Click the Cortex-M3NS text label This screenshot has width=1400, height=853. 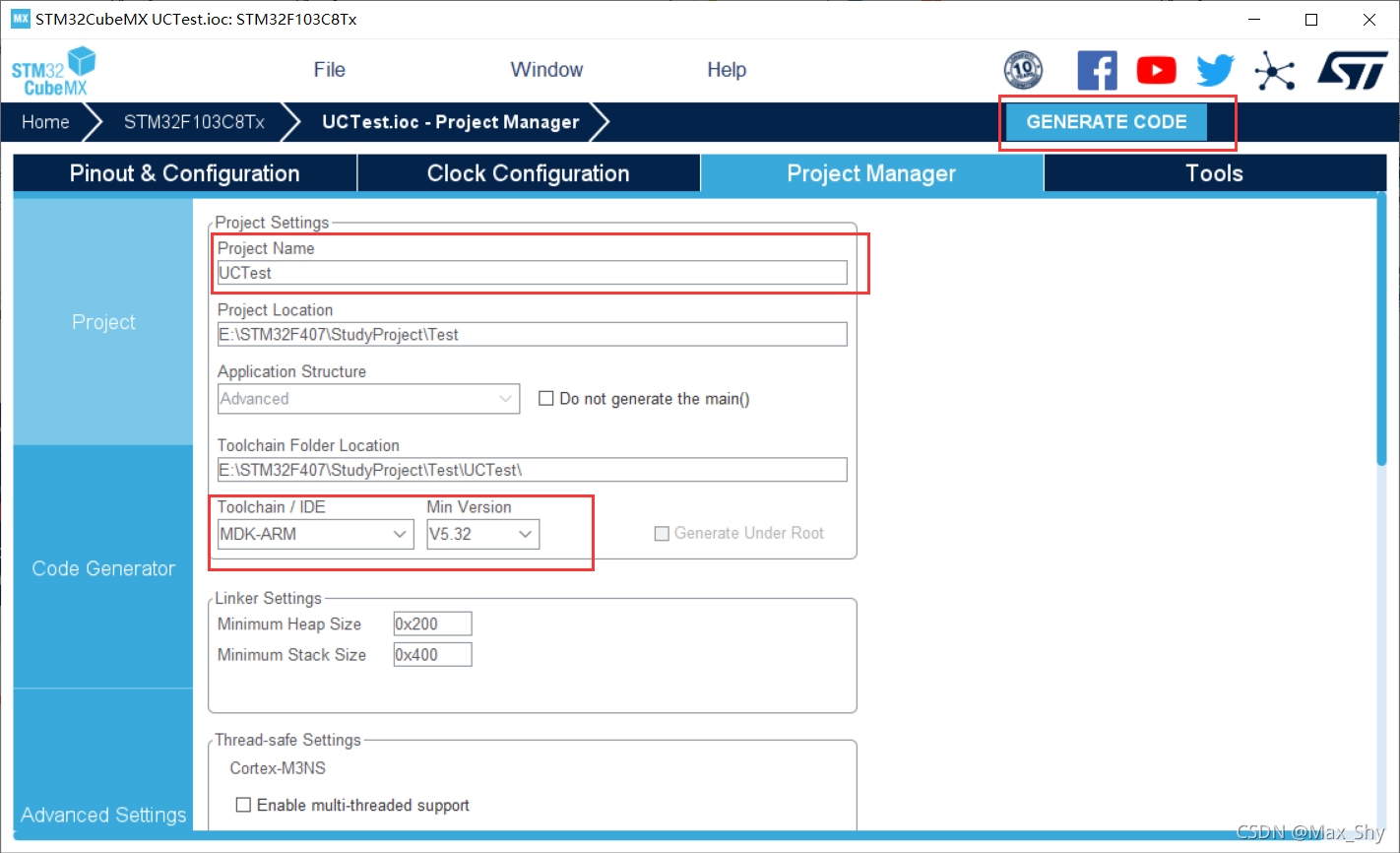(278, 768)
